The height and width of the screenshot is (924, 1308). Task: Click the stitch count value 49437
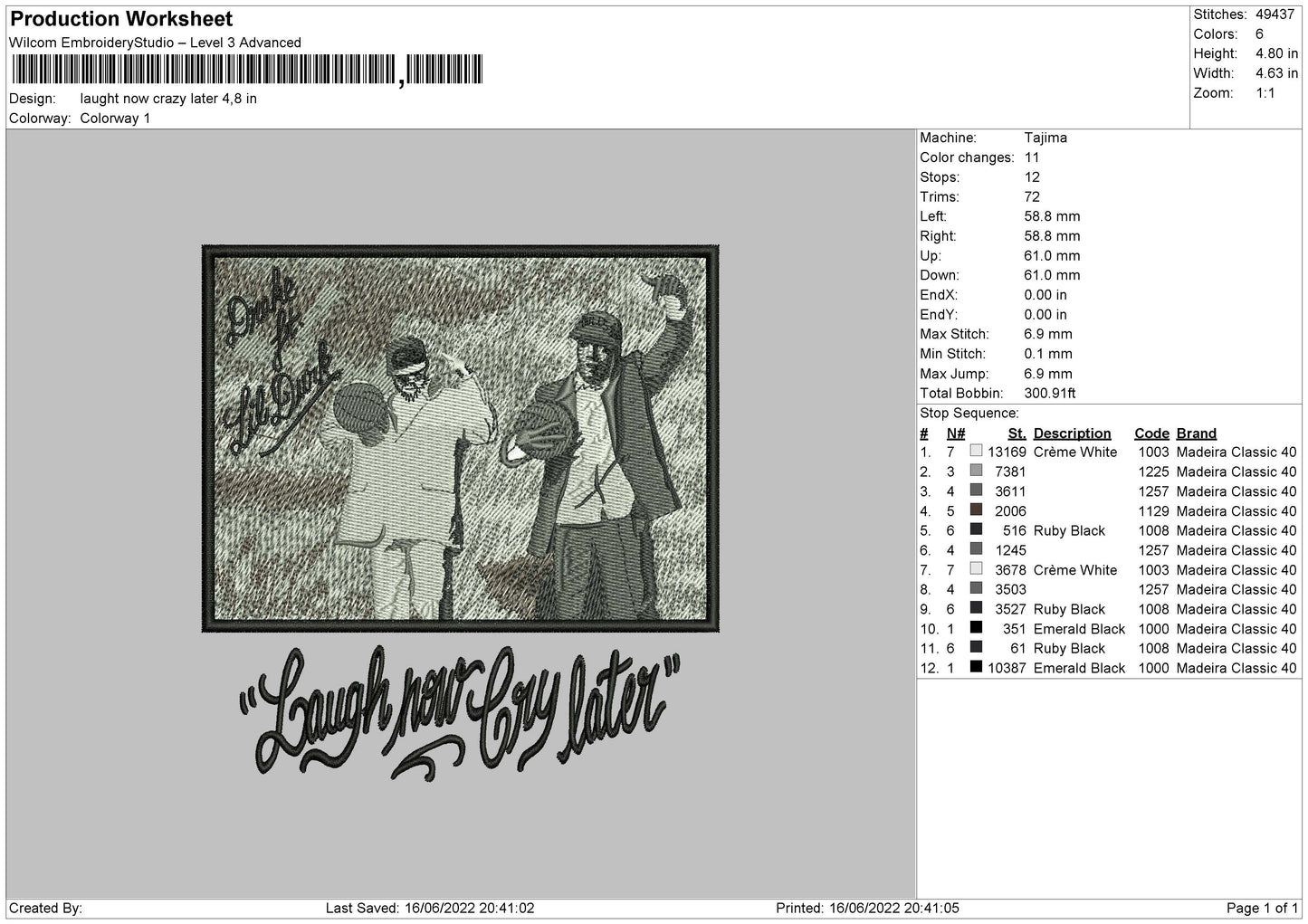[1276, 14]
